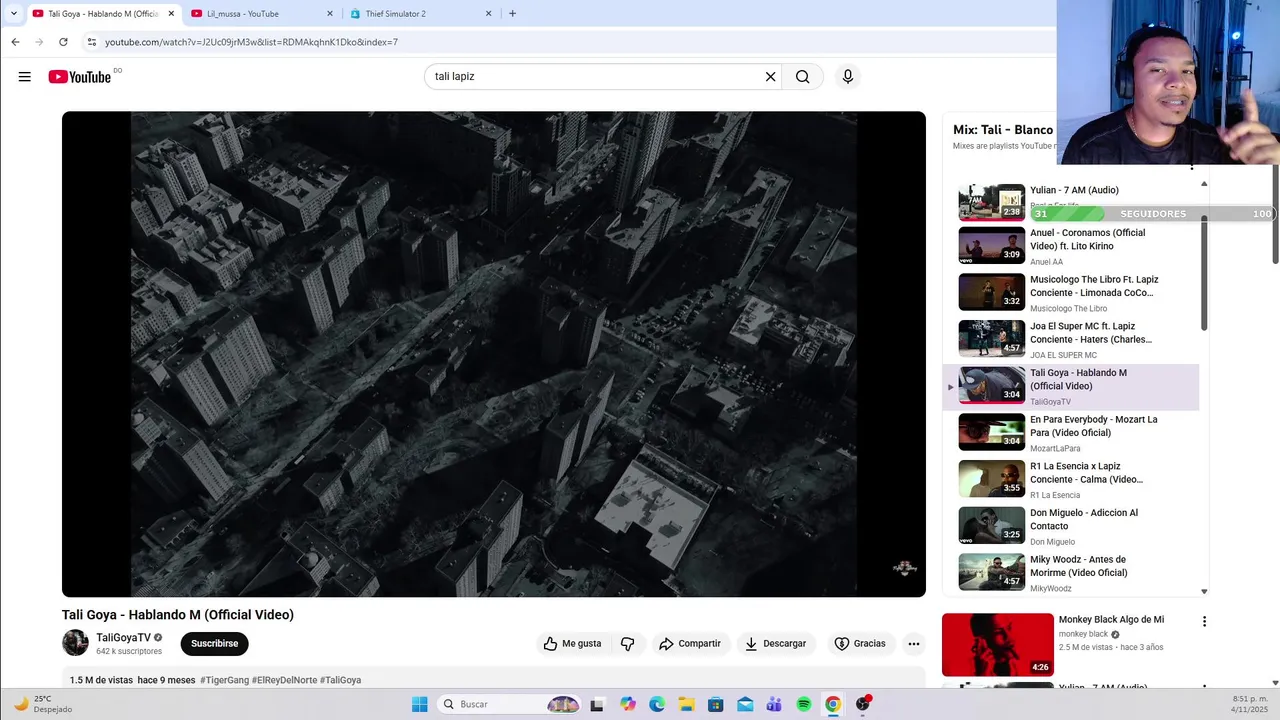Launch Copilot from the taskbar
The width and height of the screenshot is (1280, 720).
click(627, 704)
